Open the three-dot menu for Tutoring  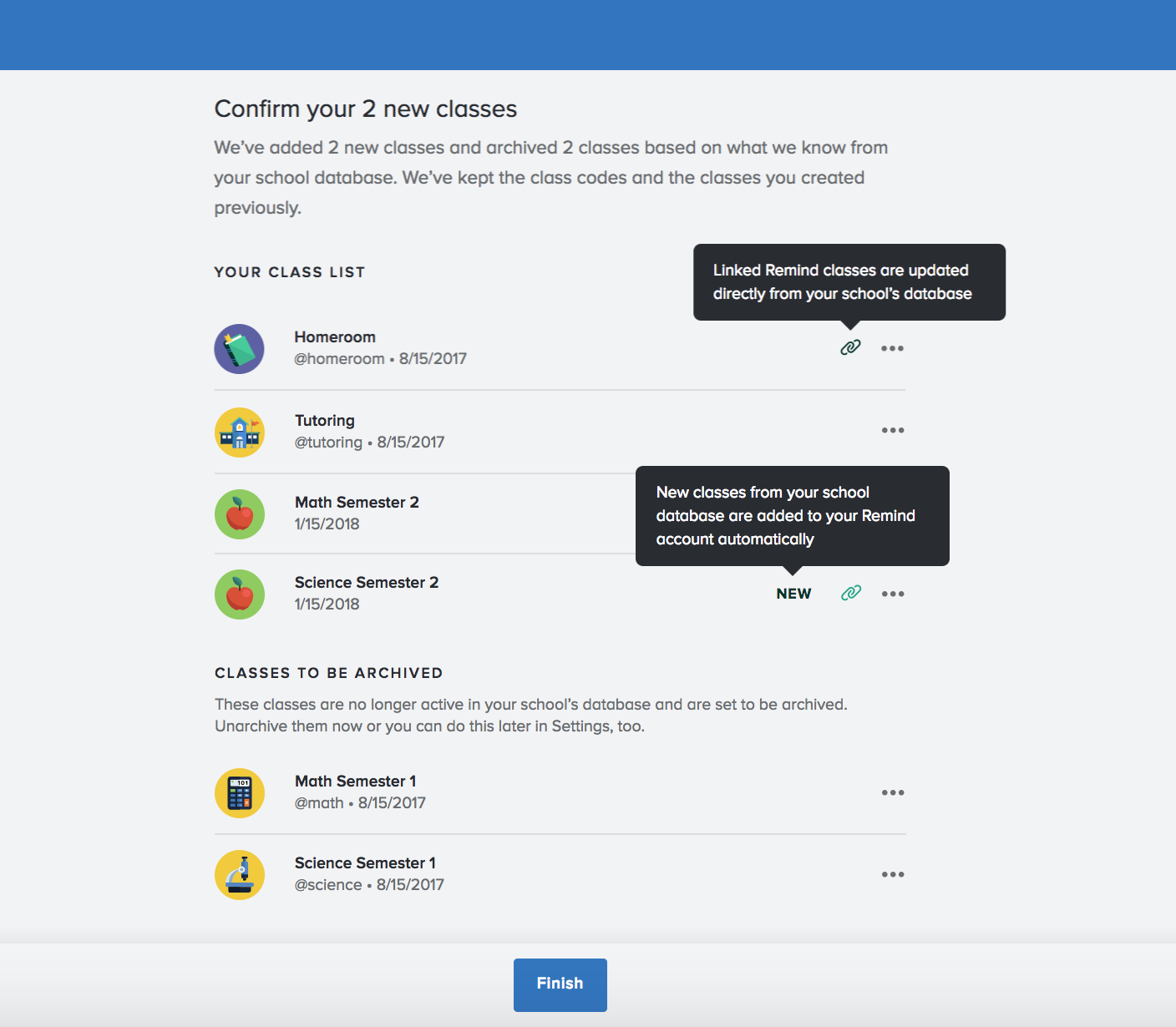[x=893, y=430]
